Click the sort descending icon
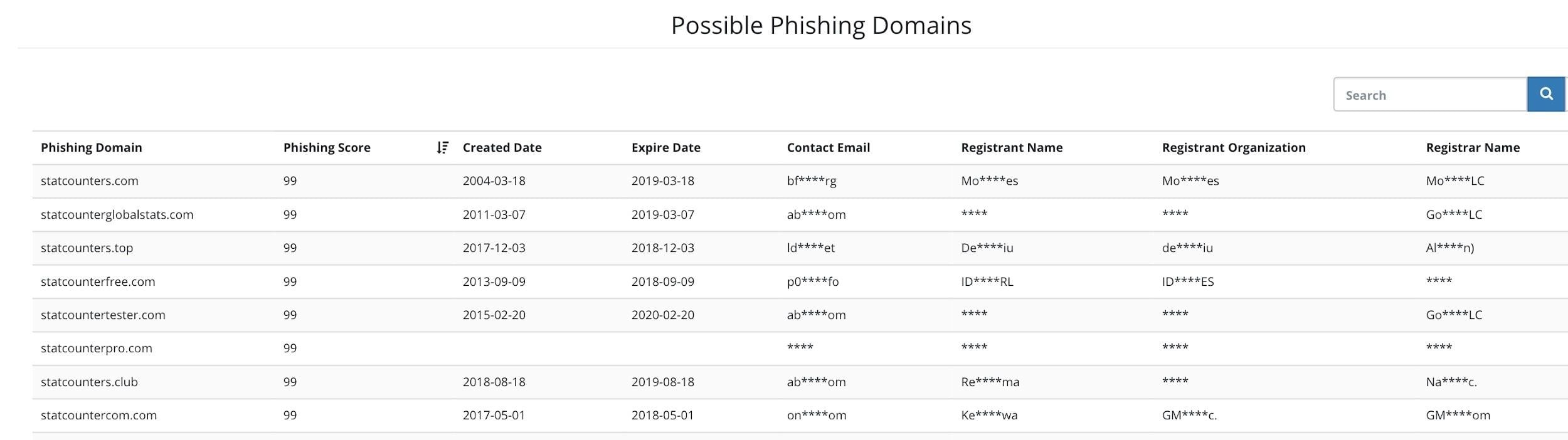This screenshot has height=440, width=1568. [x=442, y=147]
